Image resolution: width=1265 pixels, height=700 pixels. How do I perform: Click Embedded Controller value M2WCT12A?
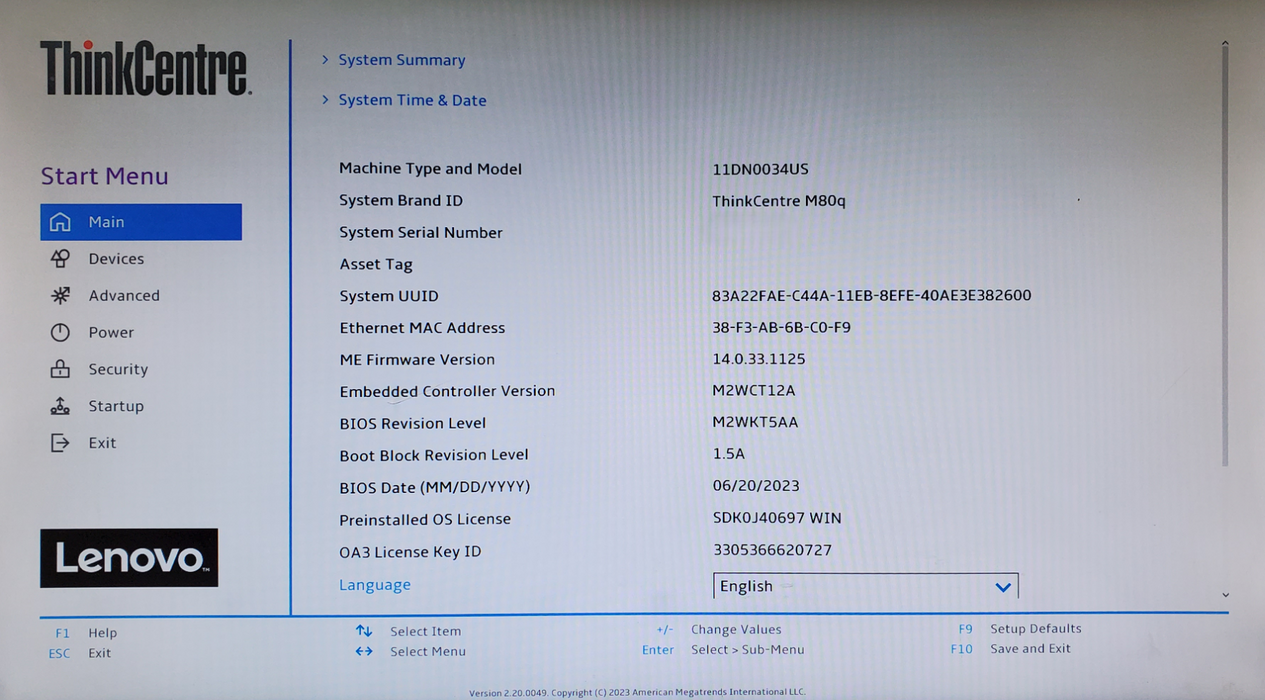pos(754,391)
